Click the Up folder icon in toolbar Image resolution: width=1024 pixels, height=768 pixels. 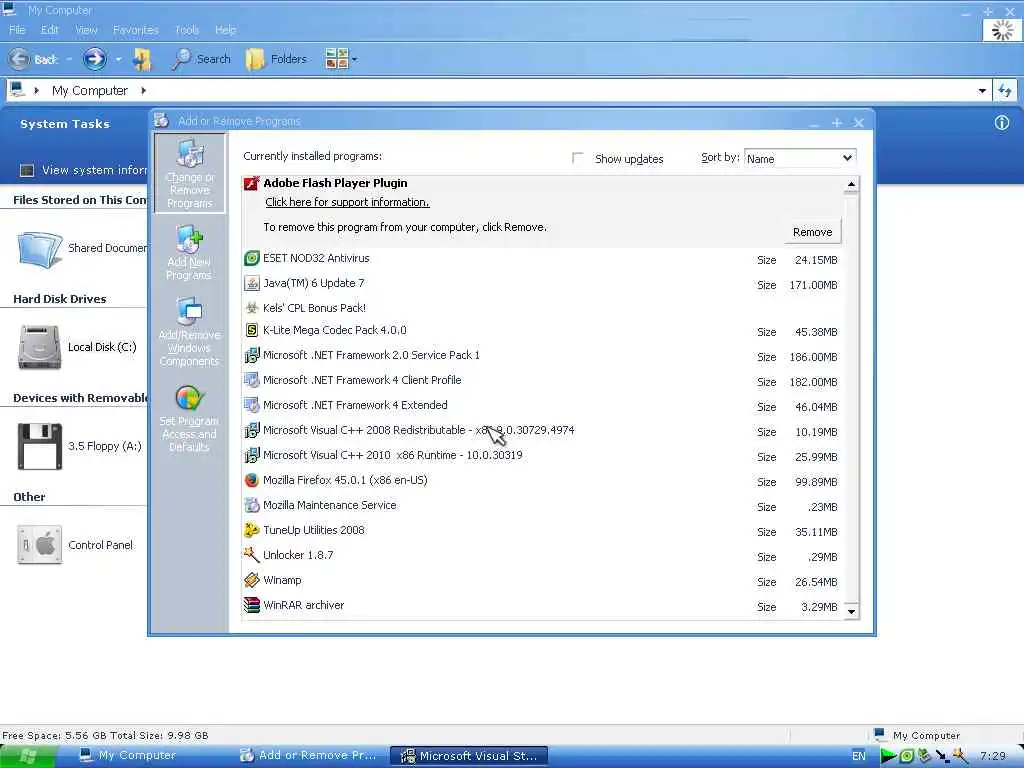pos(142,59)
